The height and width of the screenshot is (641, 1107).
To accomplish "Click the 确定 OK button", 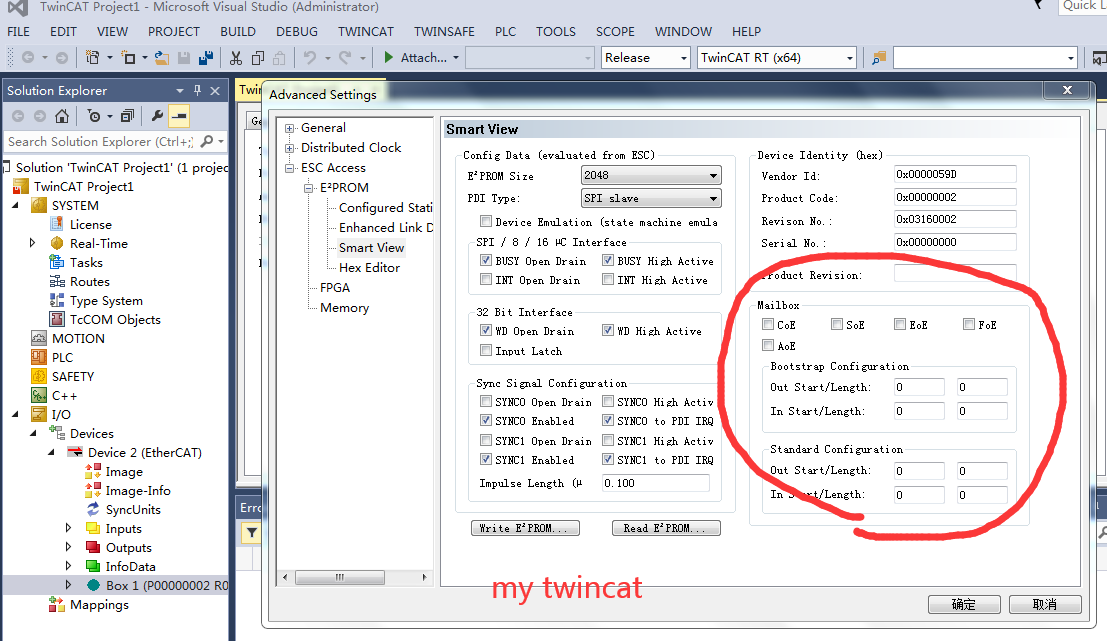I will point(964,604).
